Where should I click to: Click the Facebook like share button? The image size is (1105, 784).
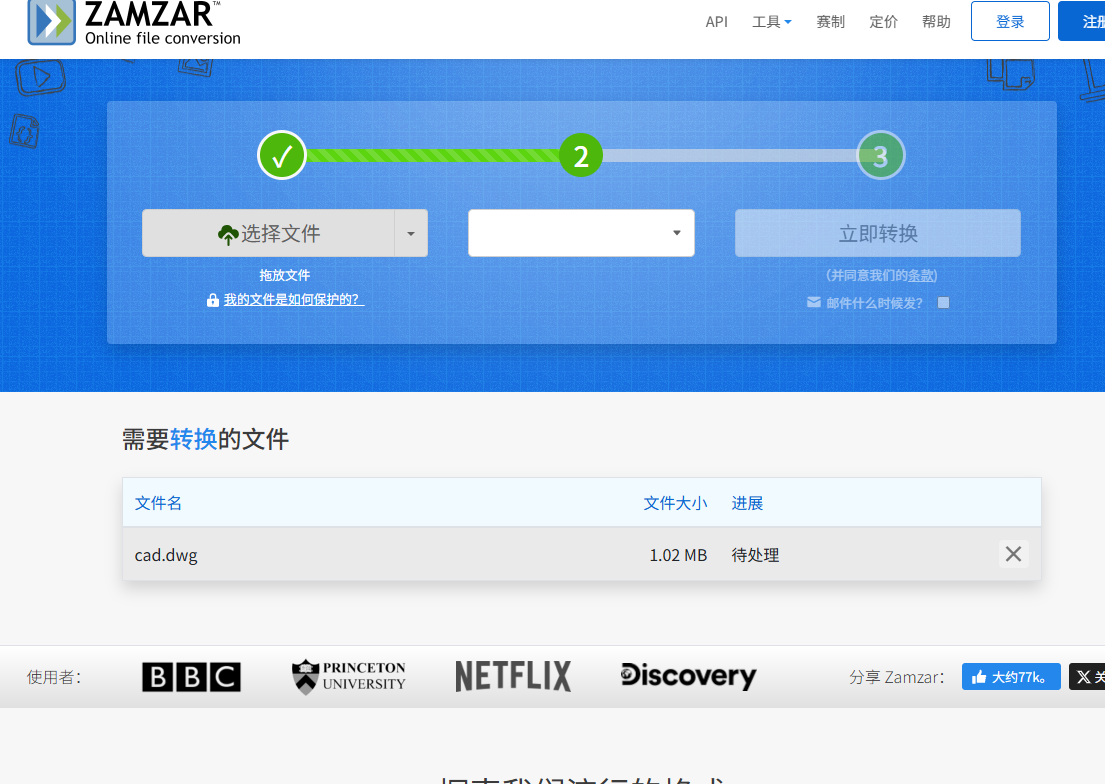tap(1011, 677)
